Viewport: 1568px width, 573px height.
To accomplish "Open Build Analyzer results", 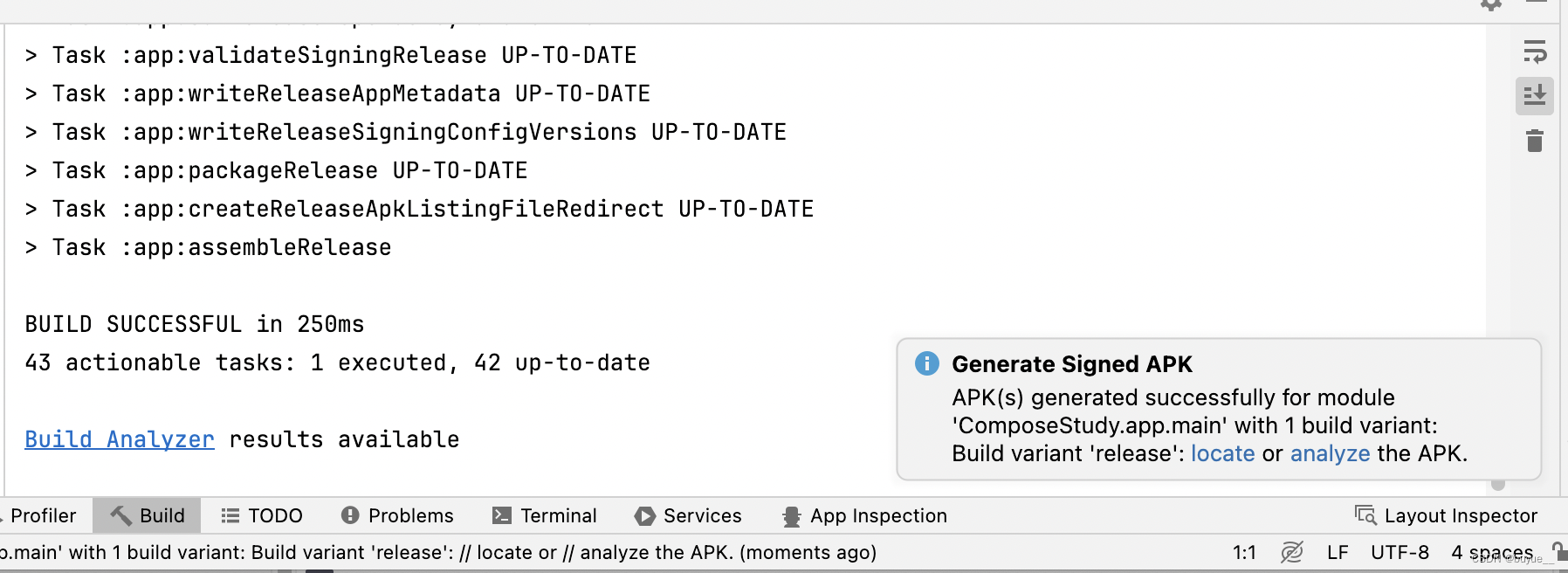I will [x=119, y=438].
